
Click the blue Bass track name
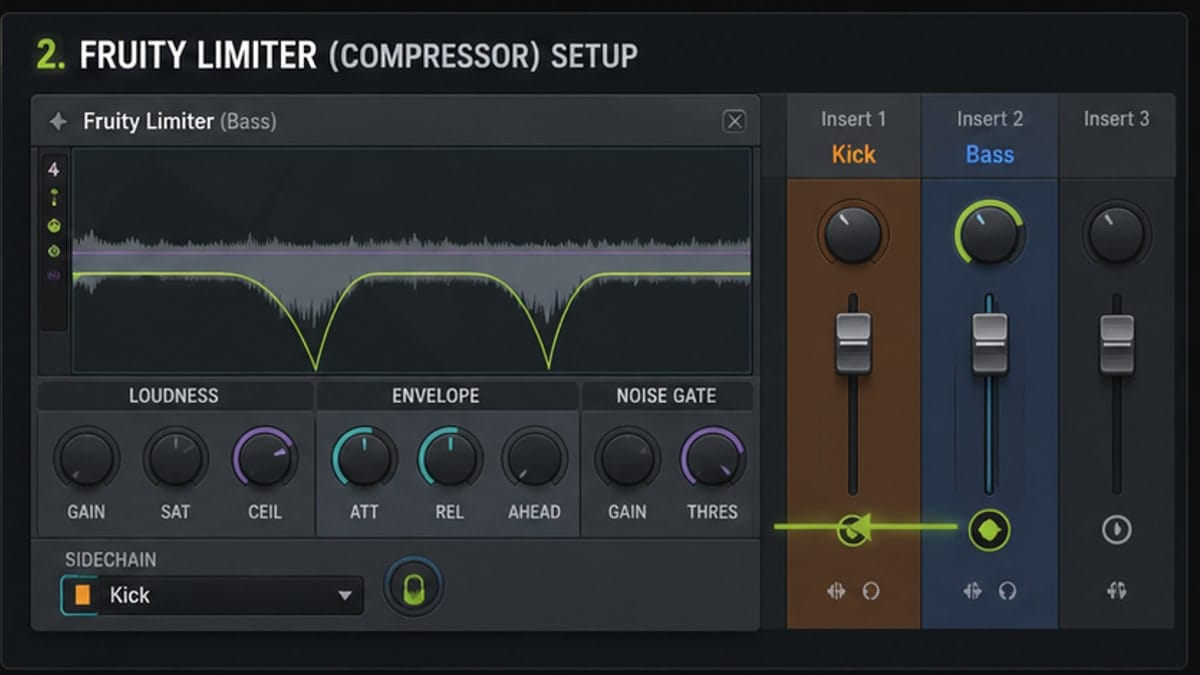pos(989,155)
